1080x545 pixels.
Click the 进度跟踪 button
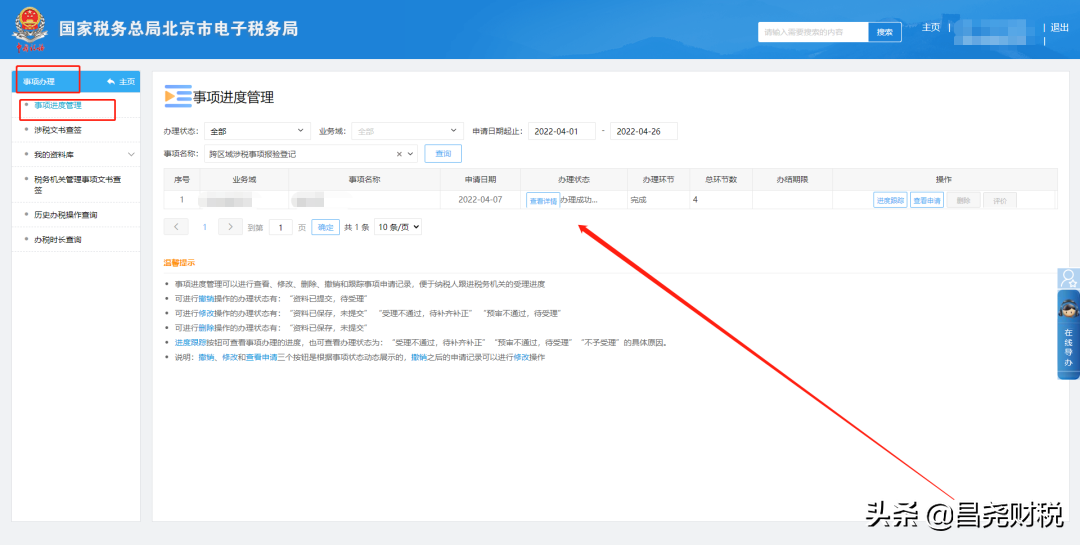click(x=889, y=200)
